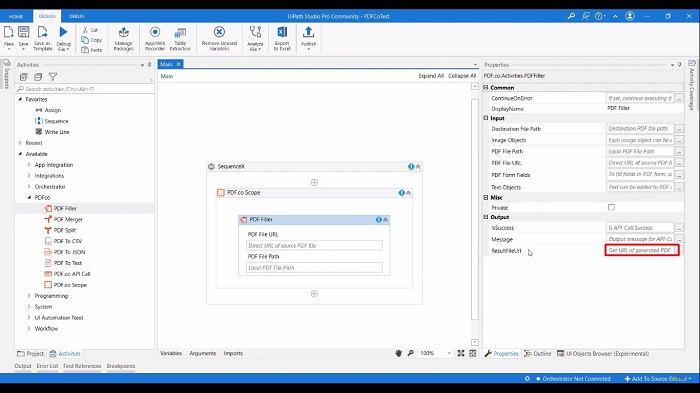This screenshot has height=393, width=700.
Task: Switch to the Outline tab
Action: click(538, 353)
